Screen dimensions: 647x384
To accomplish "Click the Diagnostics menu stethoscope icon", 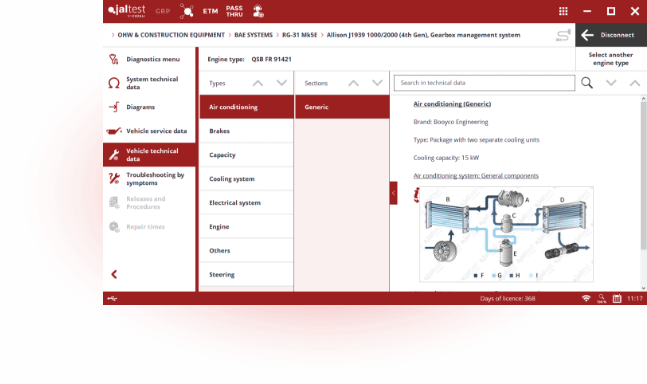I will click(x=114, y=59).
